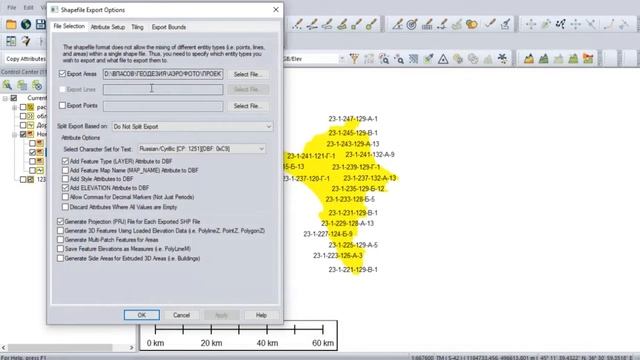
Task: Switch to the Export Bounds tab
Action: 169,27
